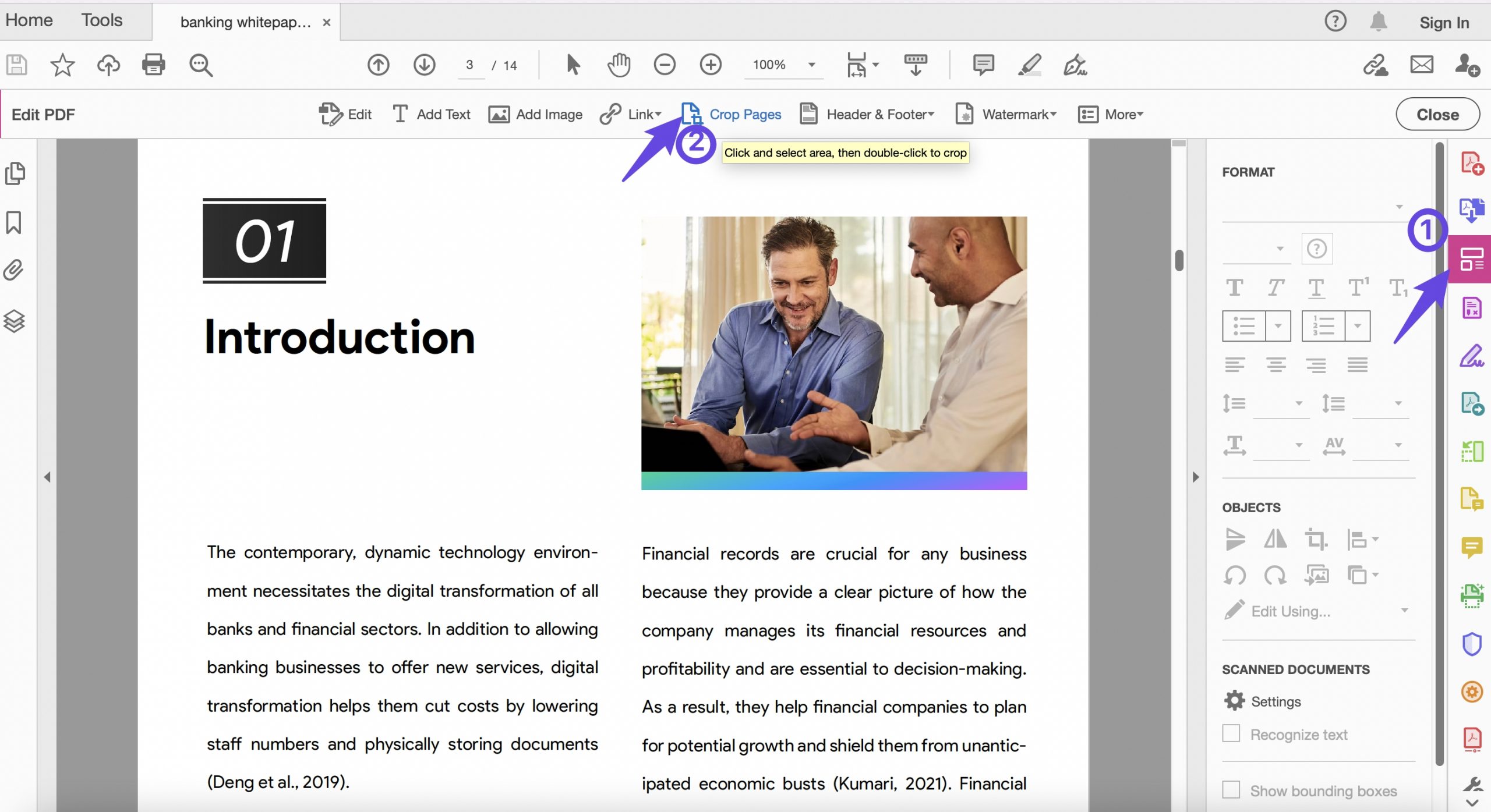The image size is (1491, 812).
Task: Click the page number input field
Action: point(471,65)
